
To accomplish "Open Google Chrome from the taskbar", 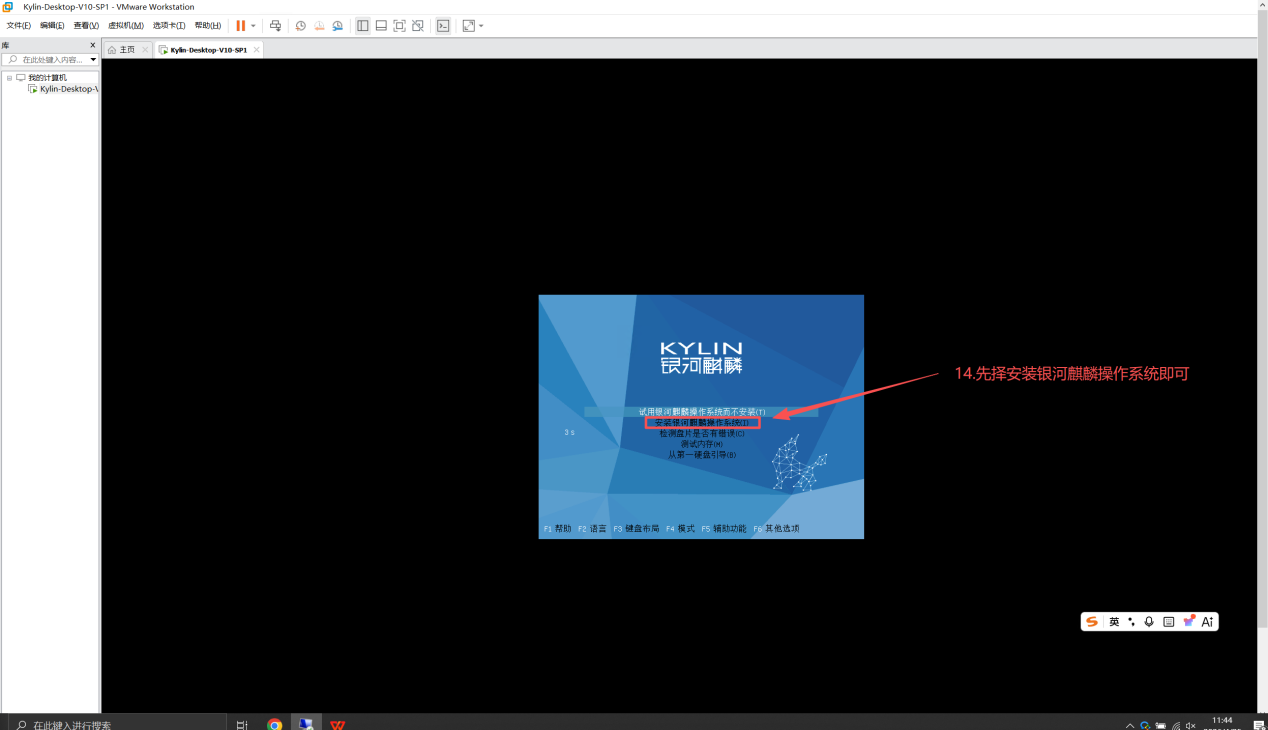I will point(275,724).
